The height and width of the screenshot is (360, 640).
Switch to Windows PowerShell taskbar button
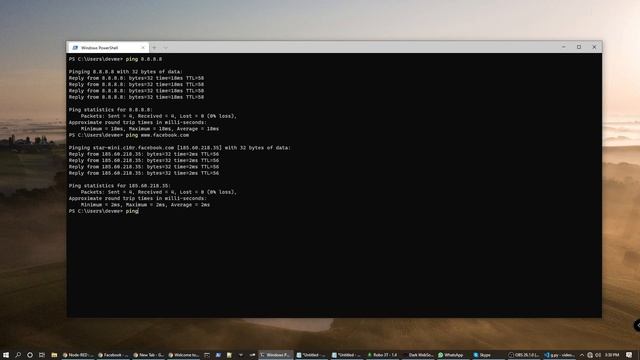point(276,355)
